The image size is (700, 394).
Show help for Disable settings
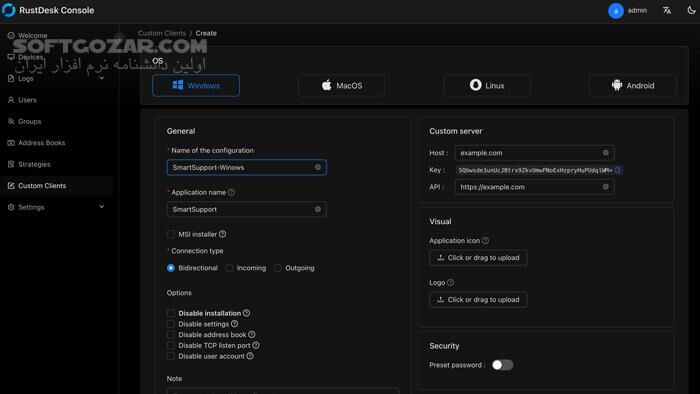point(234,324)
